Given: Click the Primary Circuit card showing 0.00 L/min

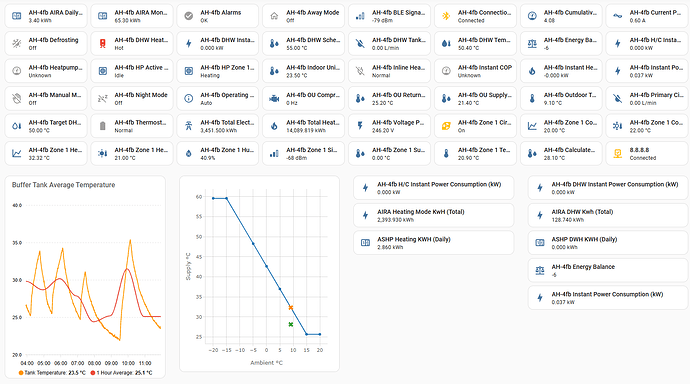Looking at the screenshot, I should point(647,98).
